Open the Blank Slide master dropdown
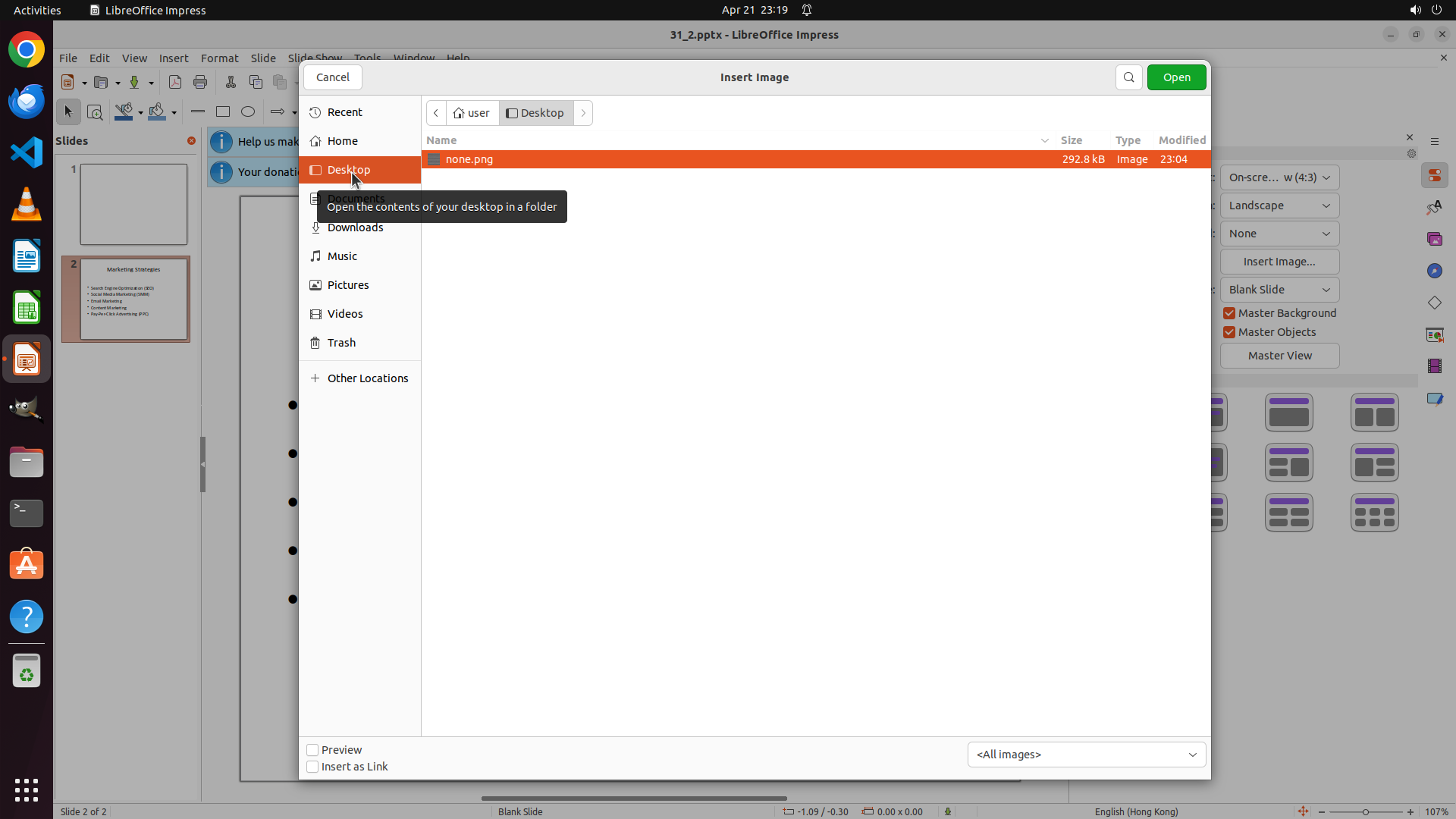 coord(1279,290)
